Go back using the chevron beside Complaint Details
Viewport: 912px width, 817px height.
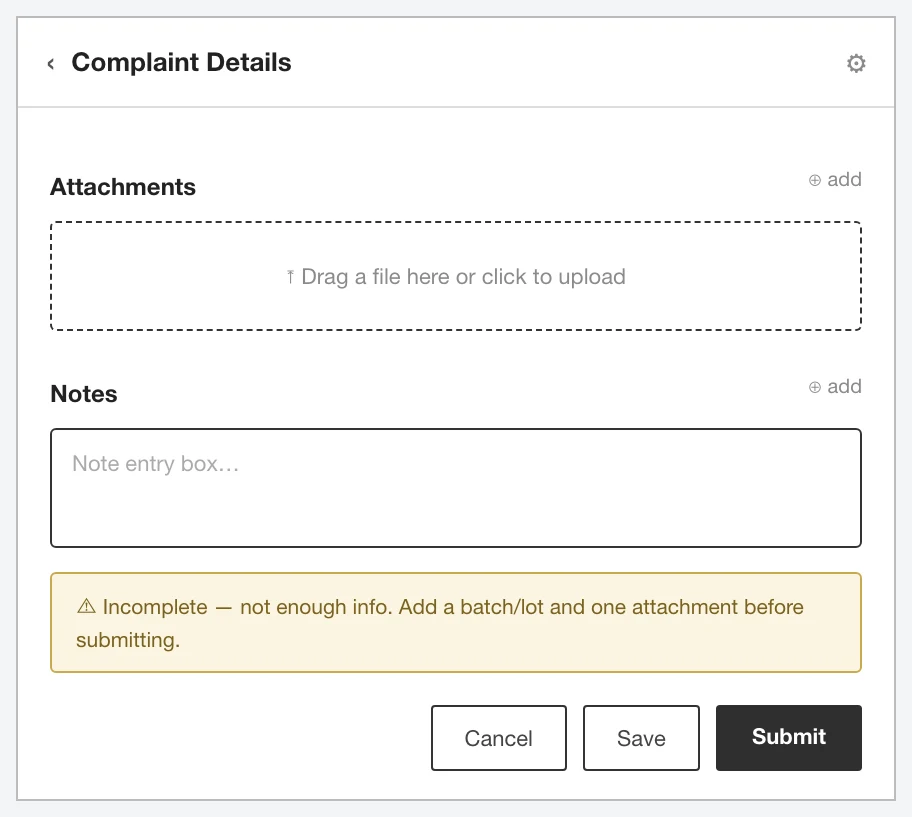[51, 63]
